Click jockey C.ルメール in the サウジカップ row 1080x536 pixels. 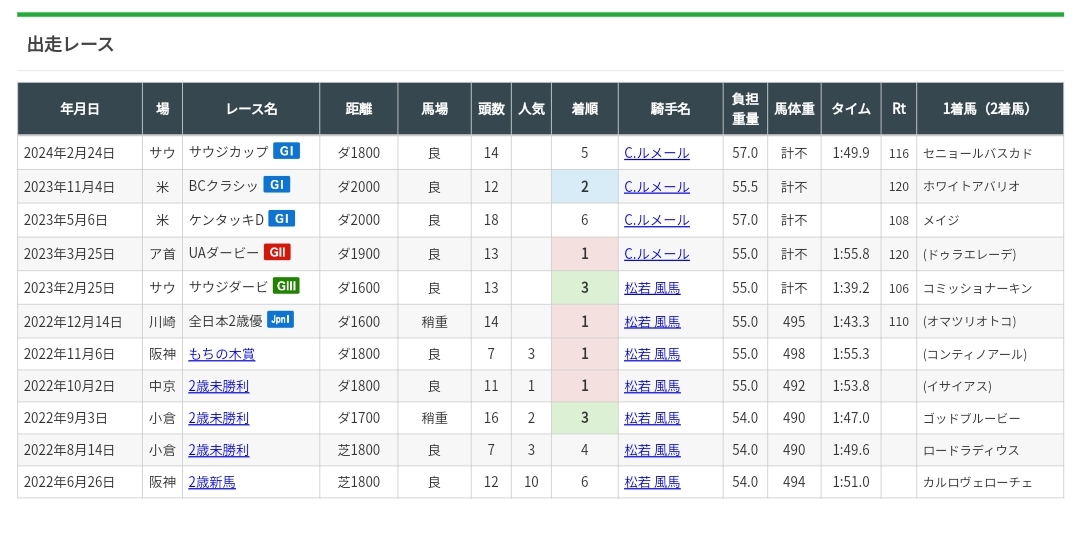point(656,153)
